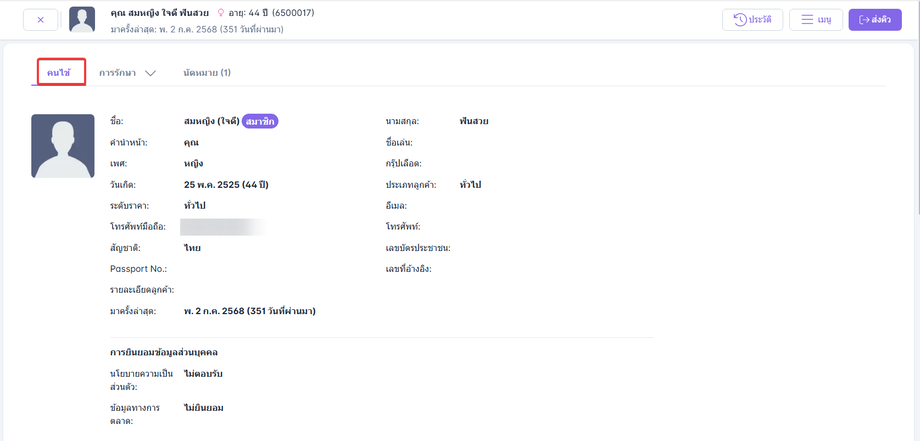
Task: Open the ประวัติ history button
Action: coord(752,20)
